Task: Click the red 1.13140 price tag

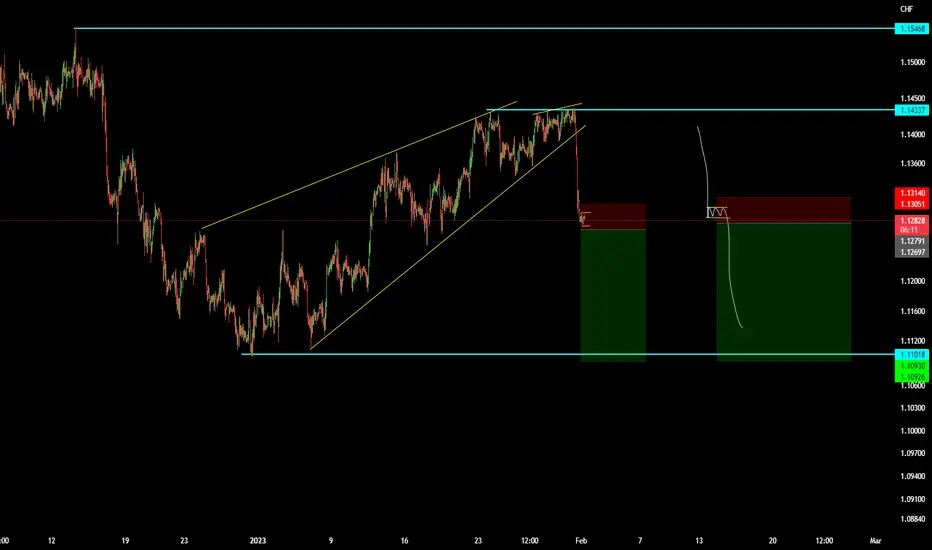Action: (x=912, y=193)
